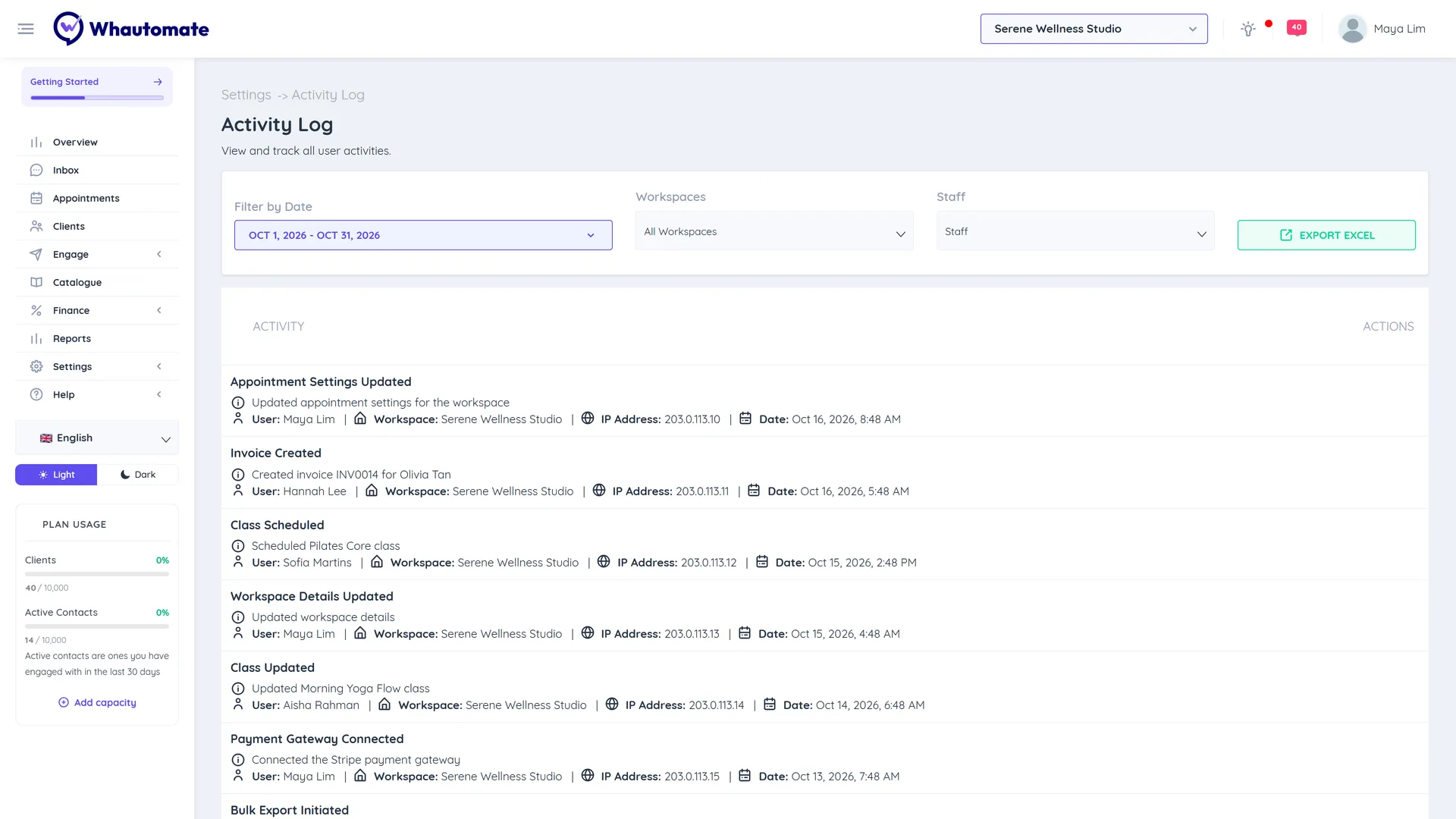Click the Whautomate logo
This screenshot has width=1456, height=819.
(x=131, y=29)
